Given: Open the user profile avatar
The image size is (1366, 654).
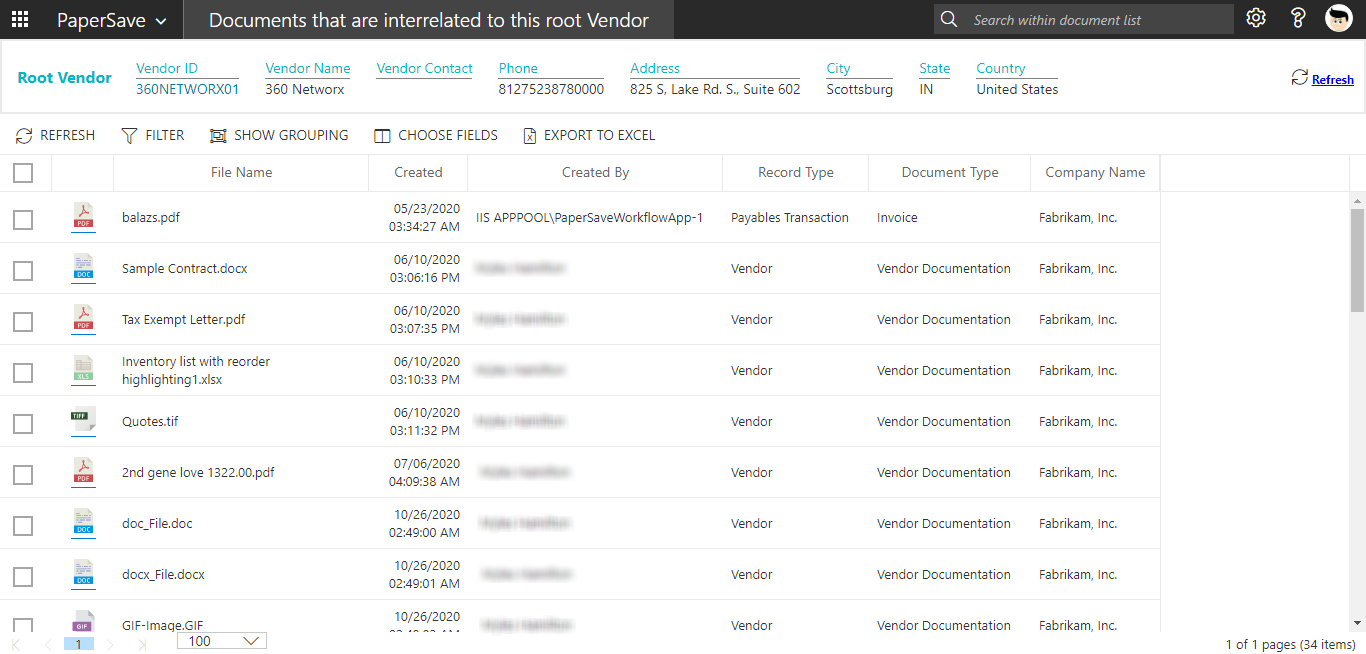Looking at the screenshot, I should point(1339,18).
